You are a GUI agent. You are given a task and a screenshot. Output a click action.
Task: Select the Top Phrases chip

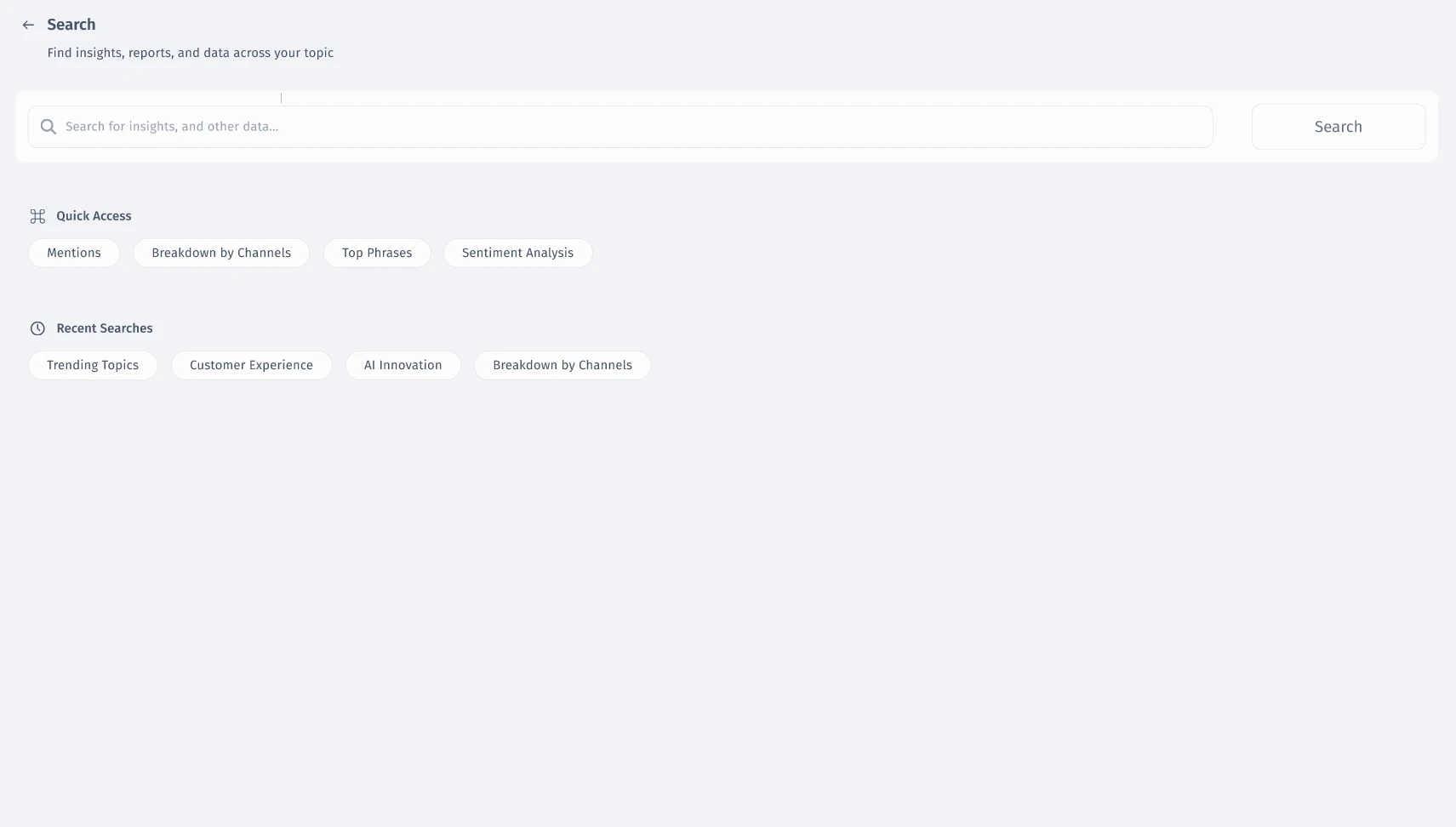(377, 253)
